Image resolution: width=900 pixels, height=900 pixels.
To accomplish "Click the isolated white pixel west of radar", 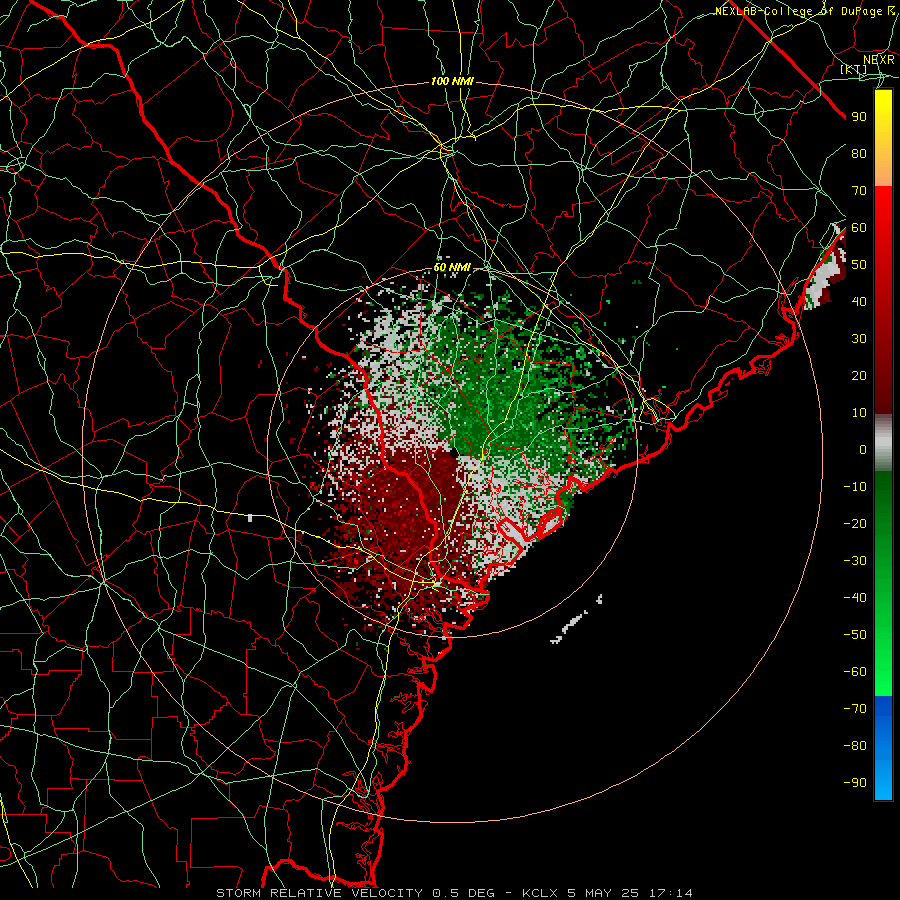I will click(x=250, y=518).
